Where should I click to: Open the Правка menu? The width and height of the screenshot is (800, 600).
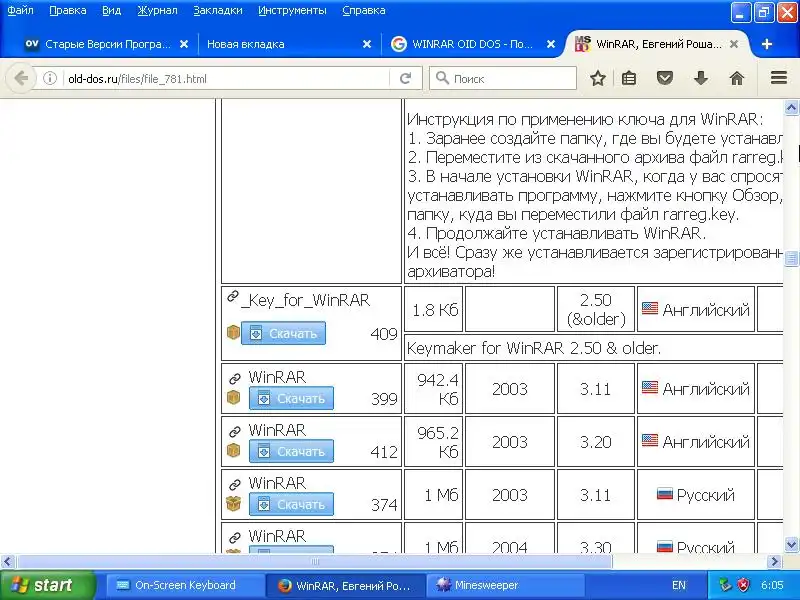(x=68, y=10)
